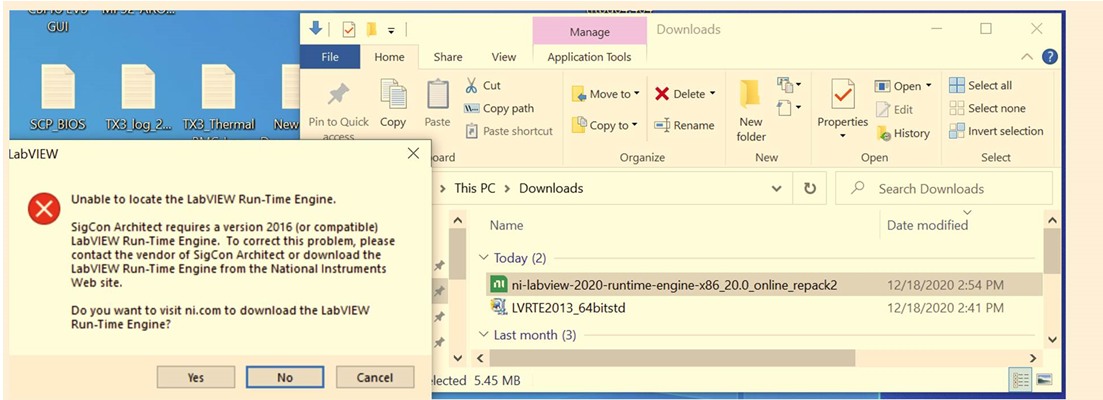Select ni-labview-2020-runtime-engine file

point(762,285)
